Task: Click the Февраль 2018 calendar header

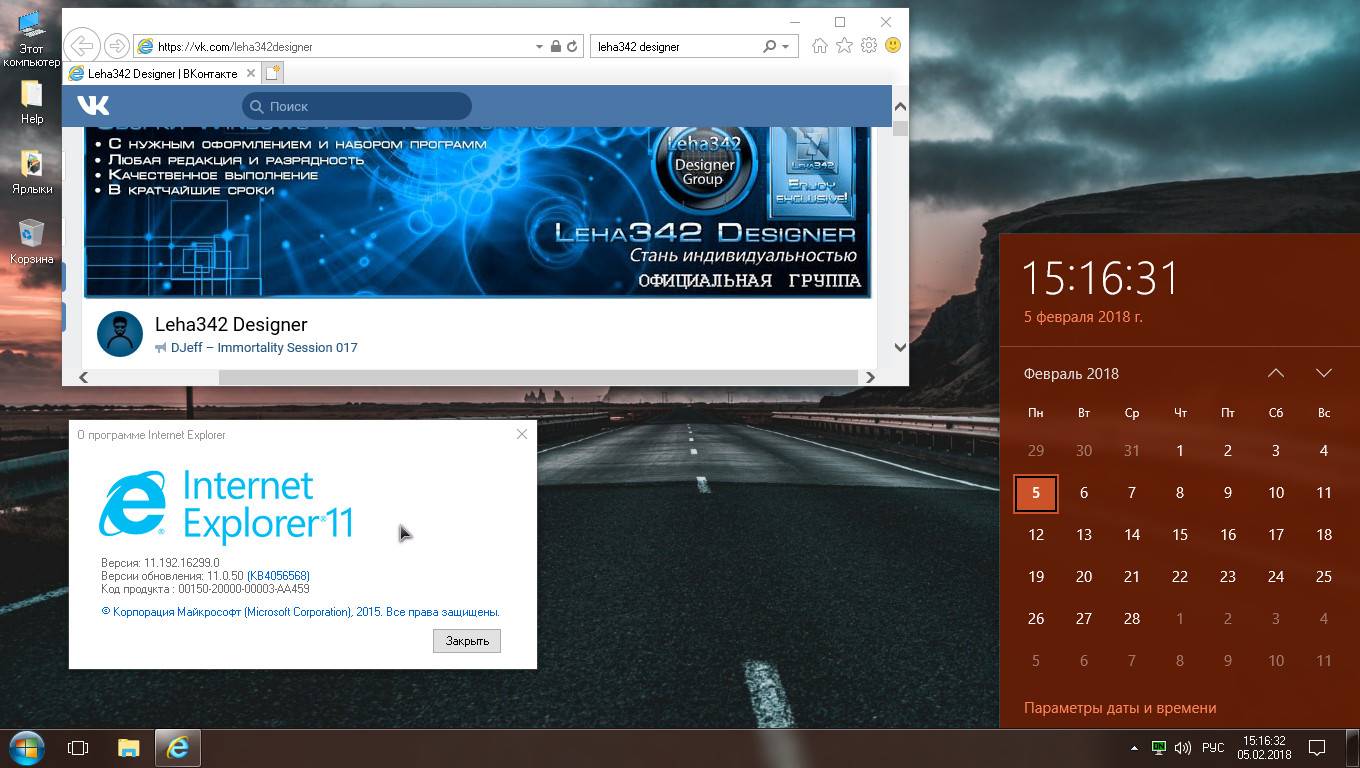Action: click(1071, 374)
